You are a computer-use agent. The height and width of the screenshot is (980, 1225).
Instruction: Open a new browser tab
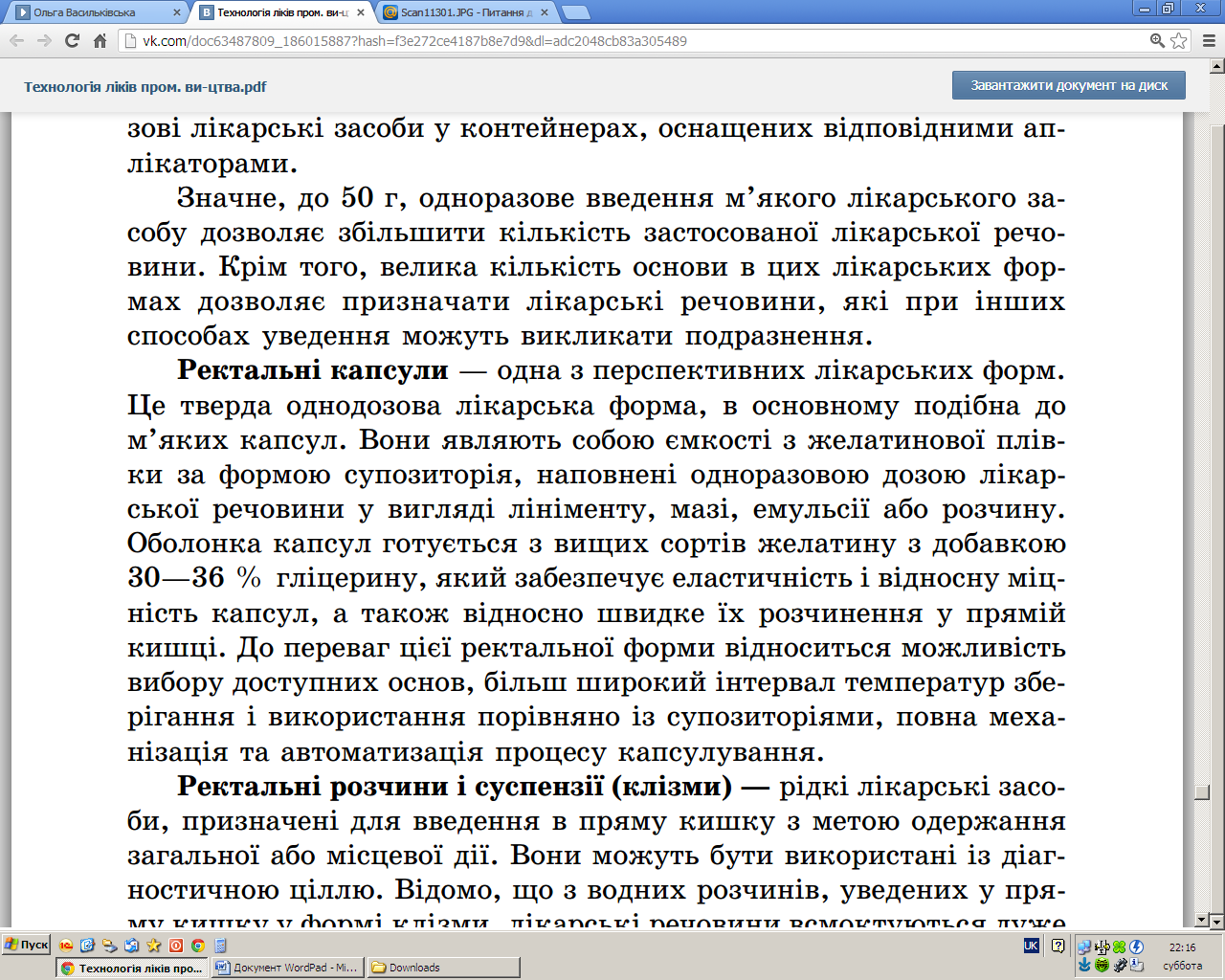click(x=575, y=12)
